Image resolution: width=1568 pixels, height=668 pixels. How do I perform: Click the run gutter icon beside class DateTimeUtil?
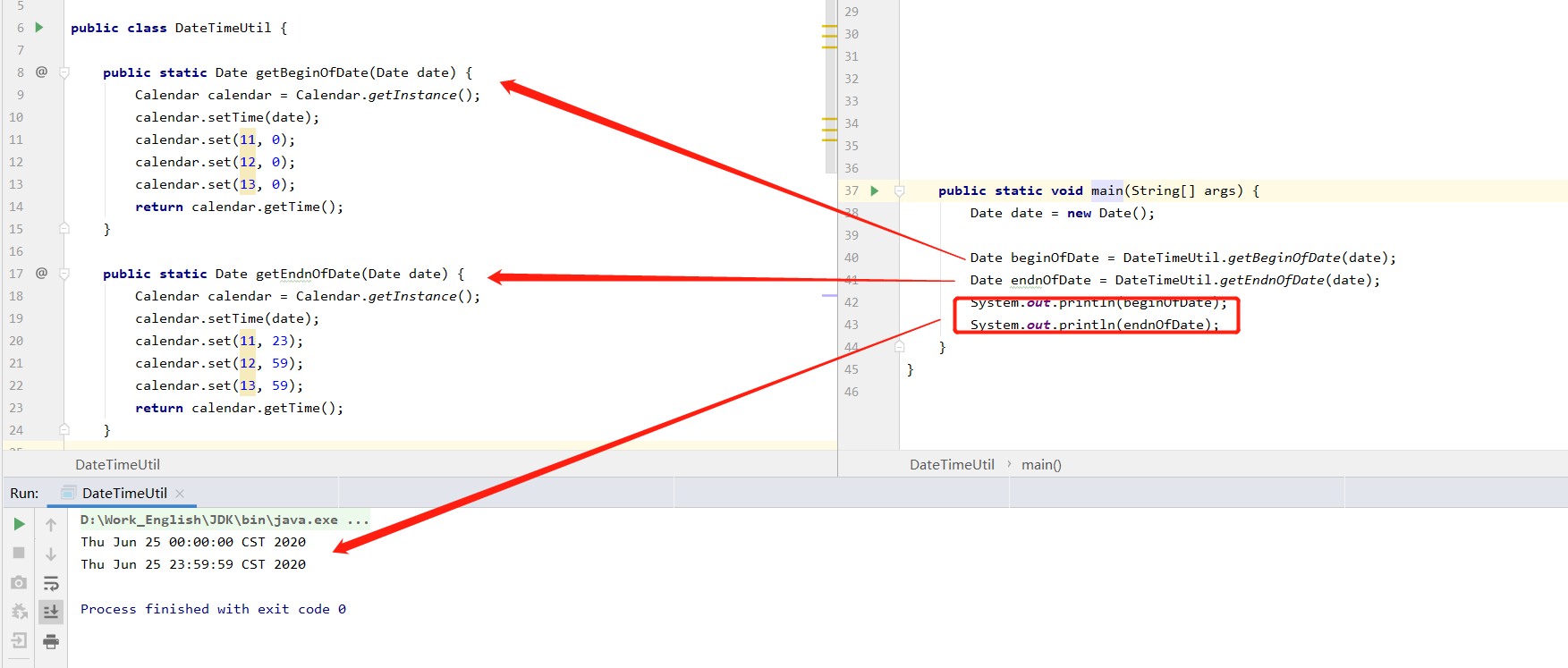pyautogui.click(x=39, y=28)
